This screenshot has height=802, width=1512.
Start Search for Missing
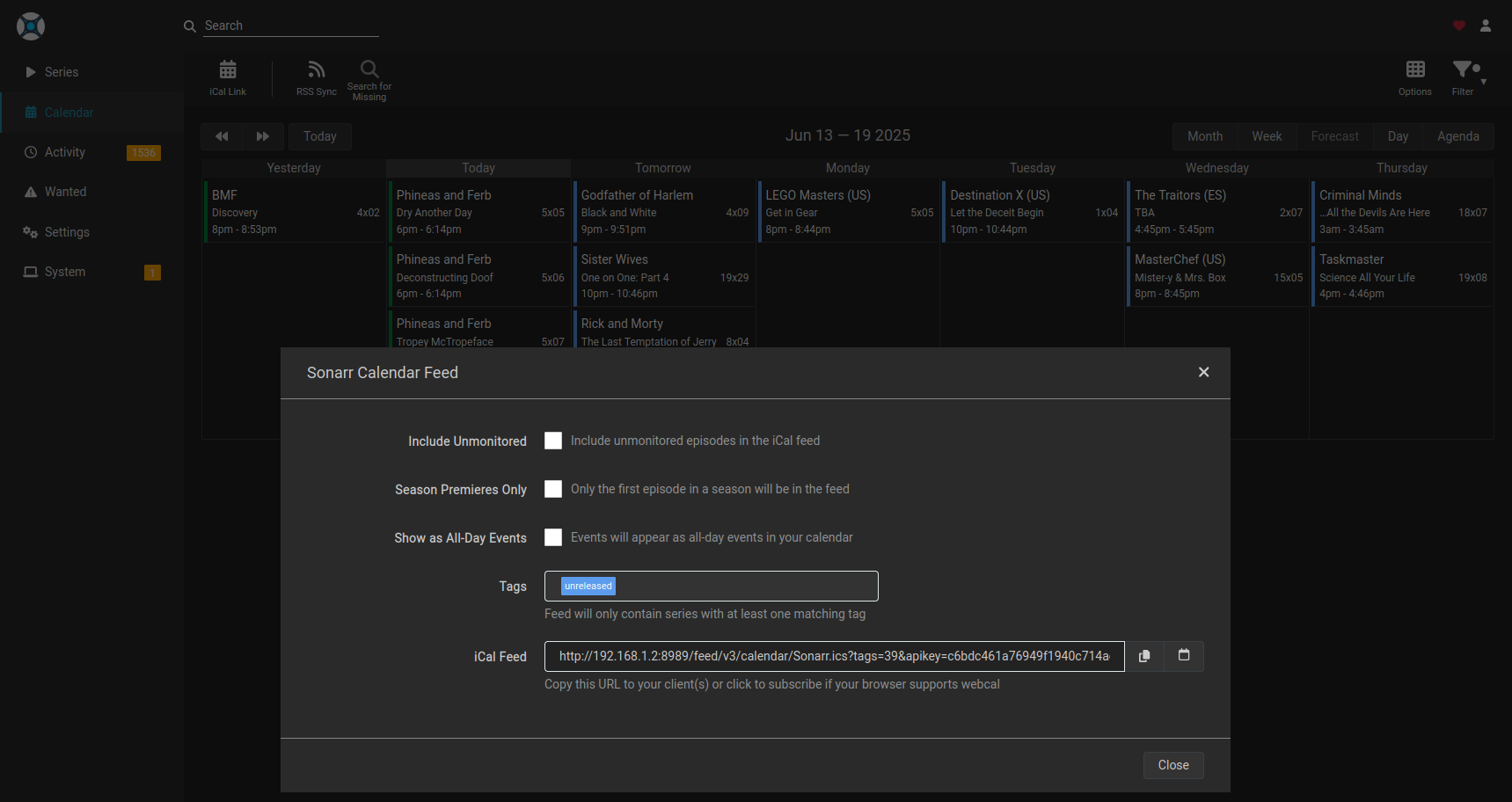click(369, 79)
